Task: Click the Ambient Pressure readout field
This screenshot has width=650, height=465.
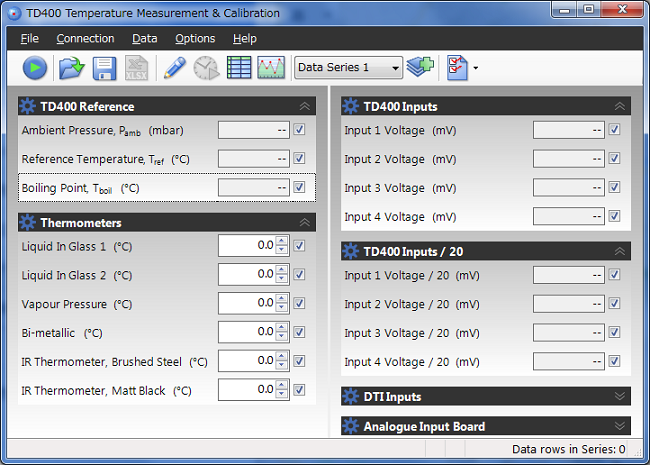Action: coord(254,130)
